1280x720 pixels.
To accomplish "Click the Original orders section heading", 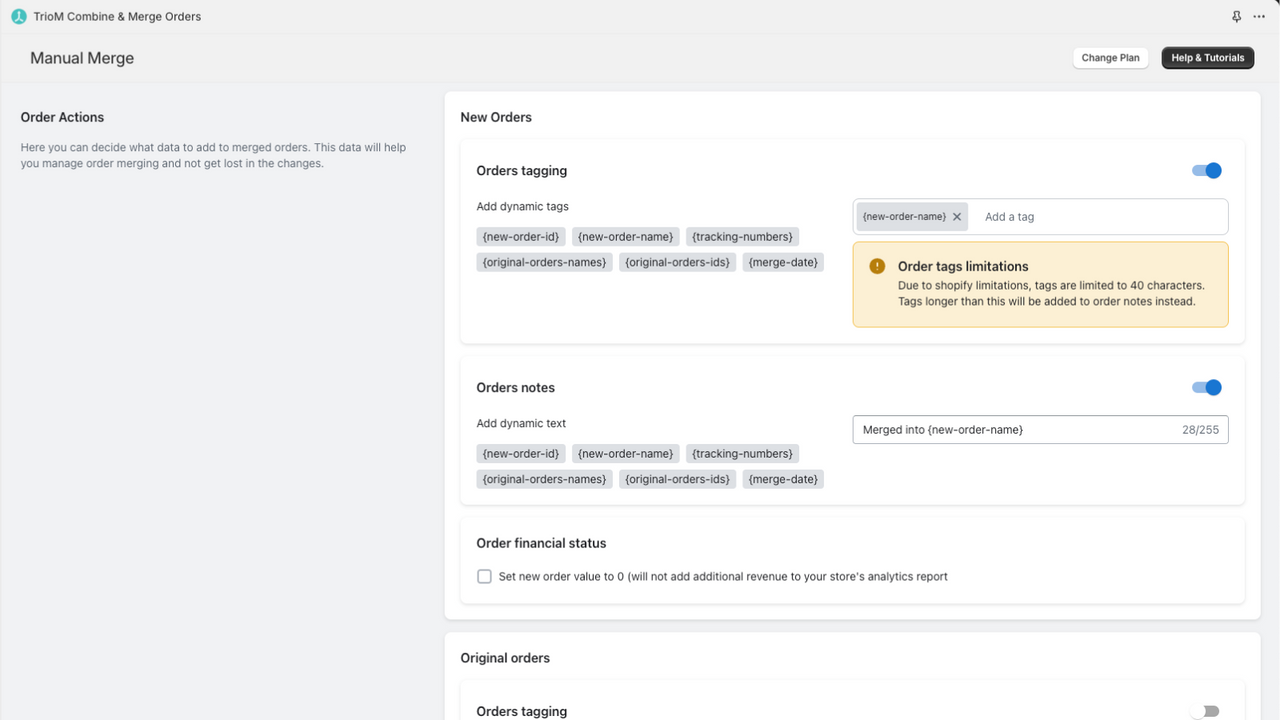I will (x=505, y=658).
